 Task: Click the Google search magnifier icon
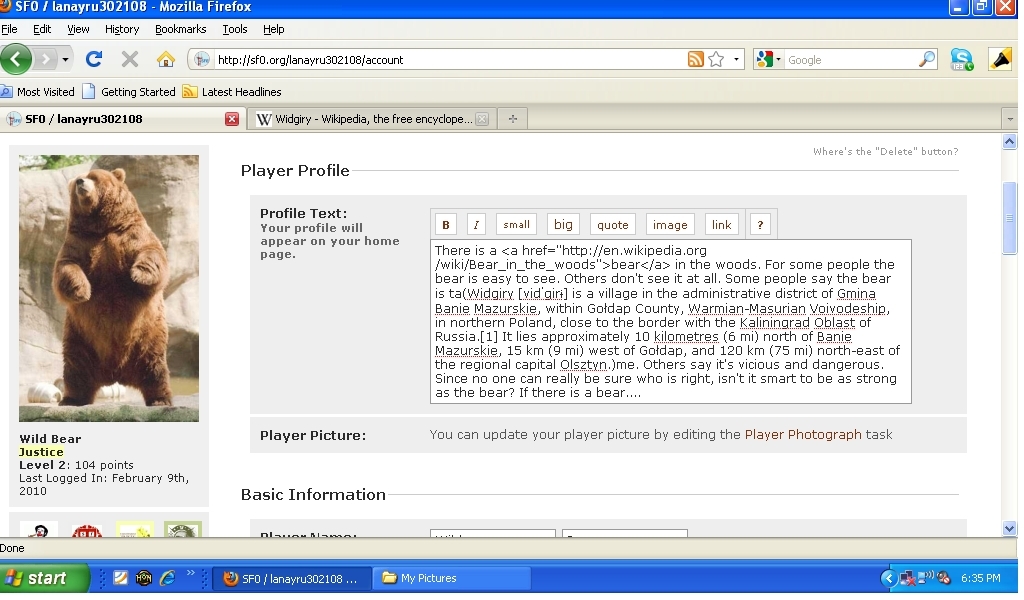(927, 60)
